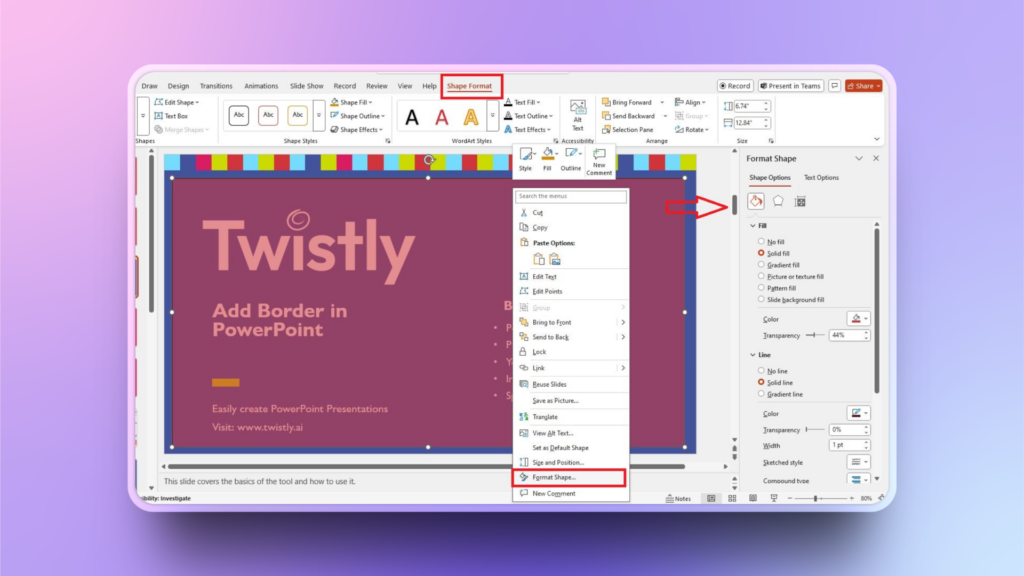This screenshot has width=1024, height=576.
Task: Select the Solid line radio option
Action: [761, 382]
